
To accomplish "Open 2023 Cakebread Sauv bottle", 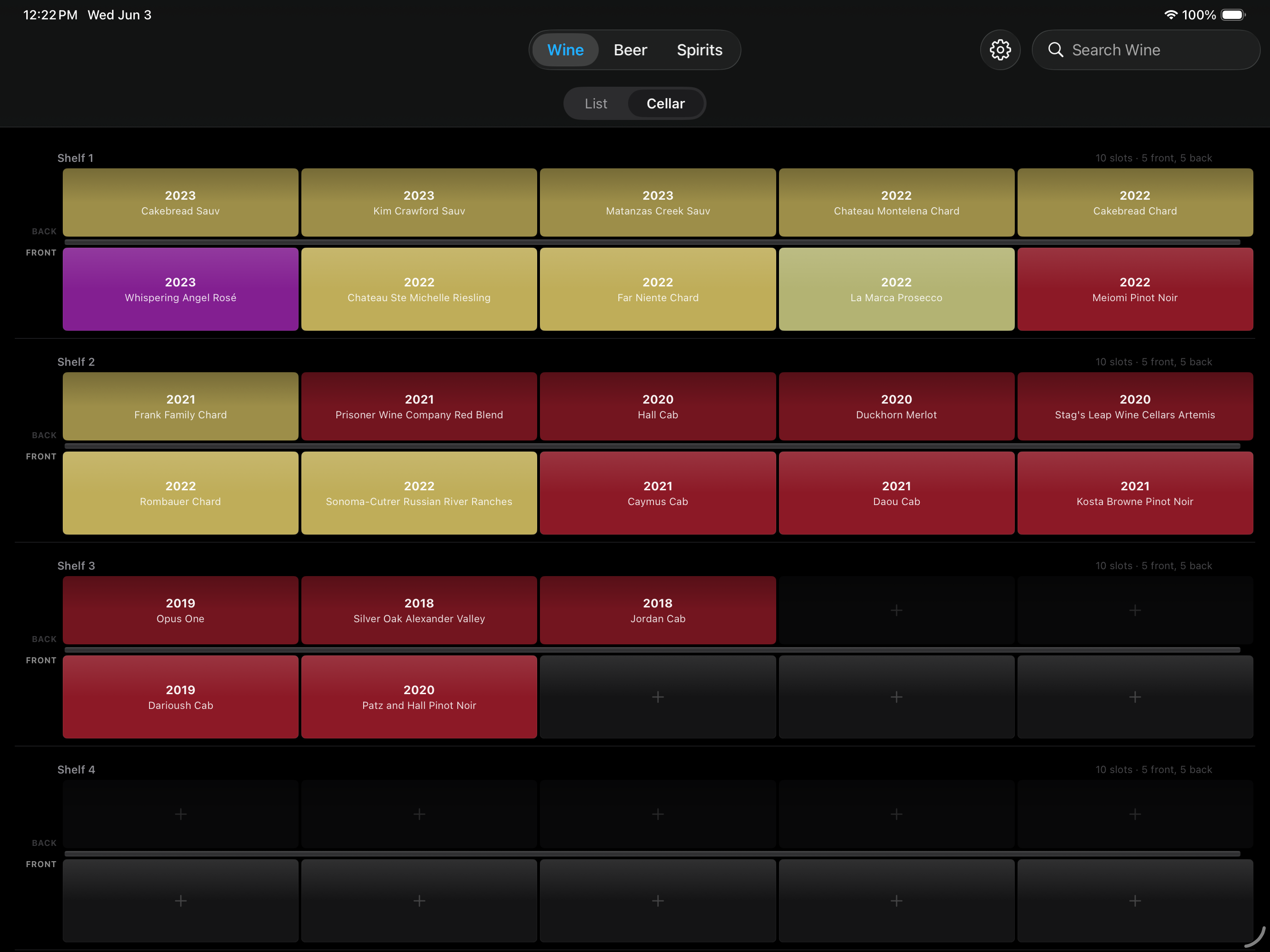I will (x=180, y=202).
